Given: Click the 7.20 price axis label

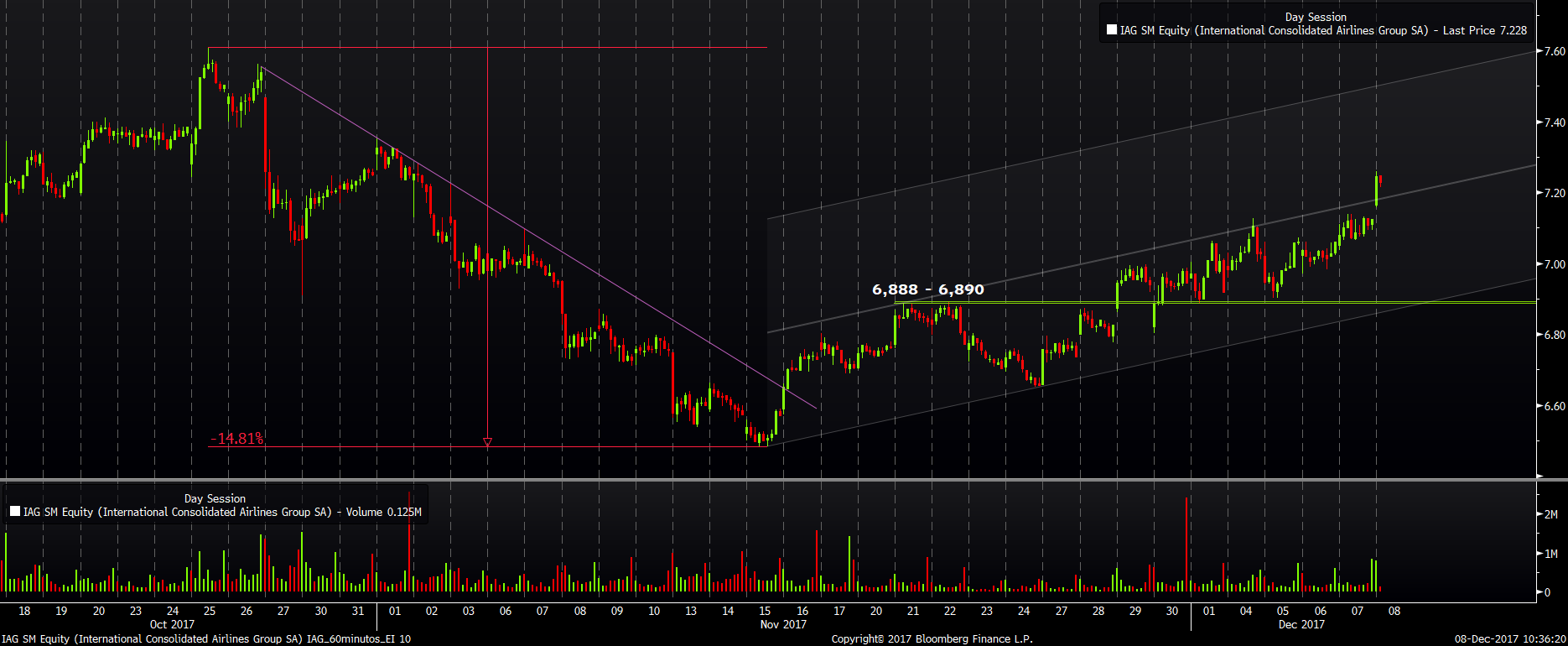Looking at the screenshot, I should click(1555, 193).
